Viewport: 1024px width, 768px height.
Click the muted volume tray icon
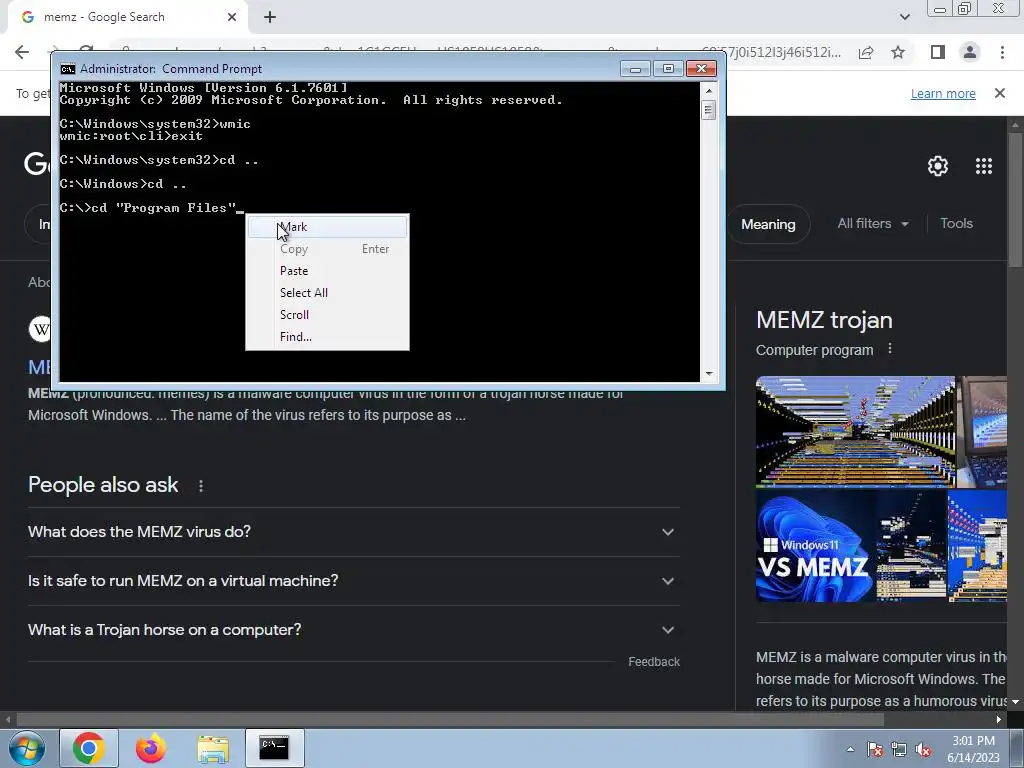[x=923, y=750]
